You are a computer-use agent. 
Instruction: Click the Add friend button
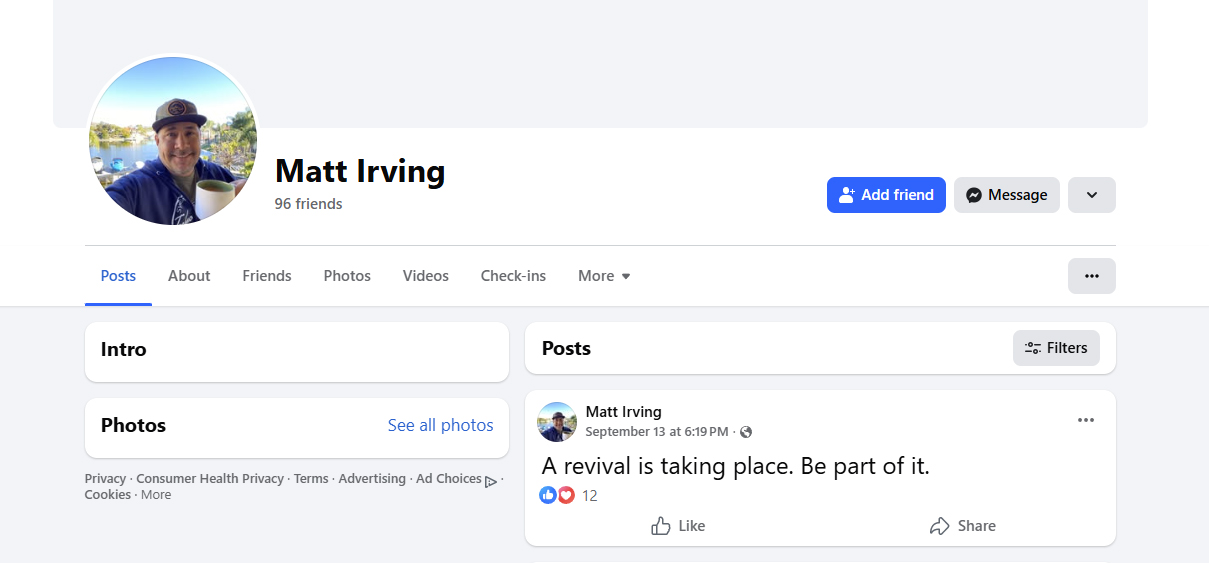[x=886, y=195]
